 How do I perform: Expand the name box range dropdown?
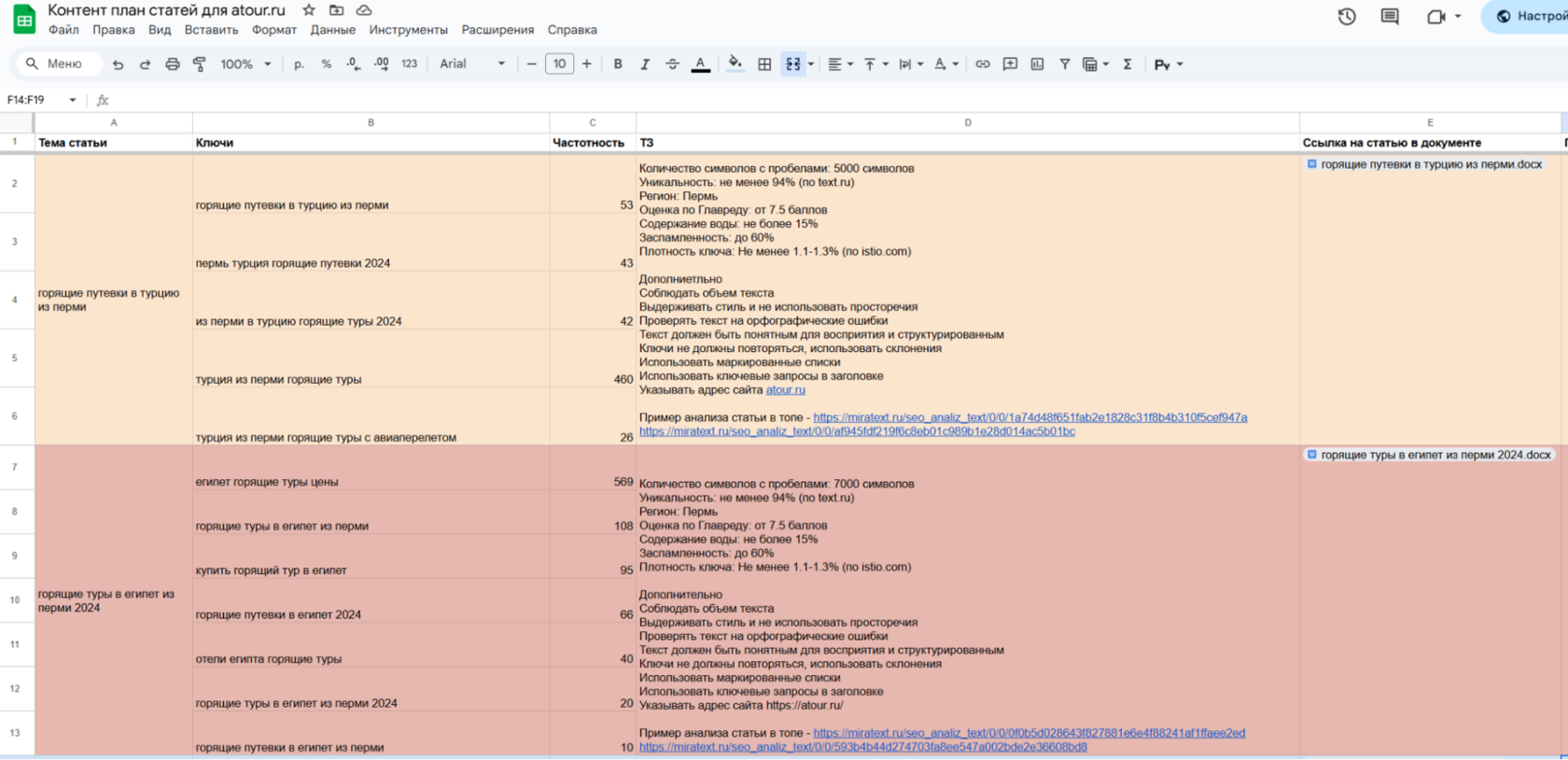coord(73,100)
